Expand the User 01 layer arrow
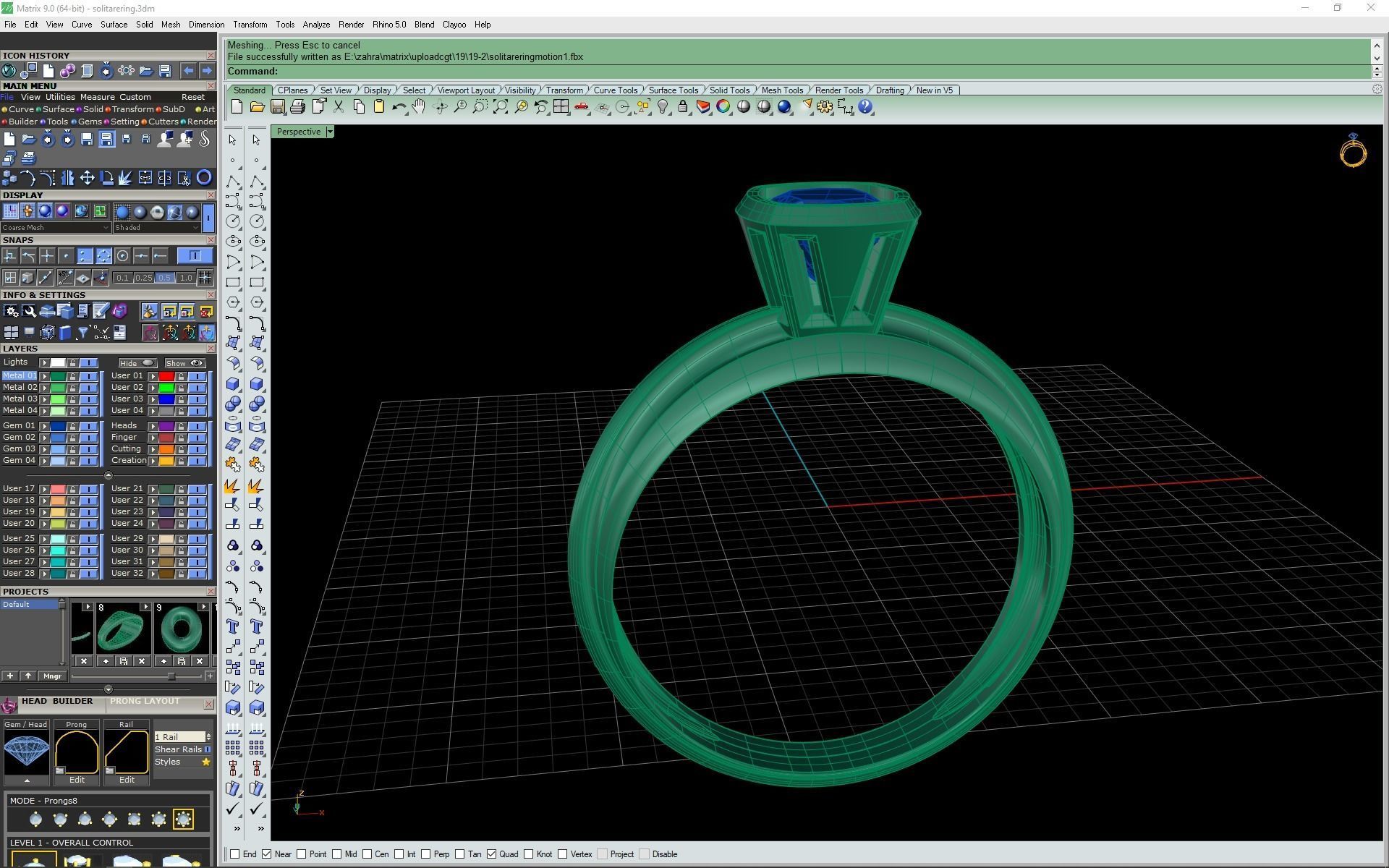 [x=153, y=376]
